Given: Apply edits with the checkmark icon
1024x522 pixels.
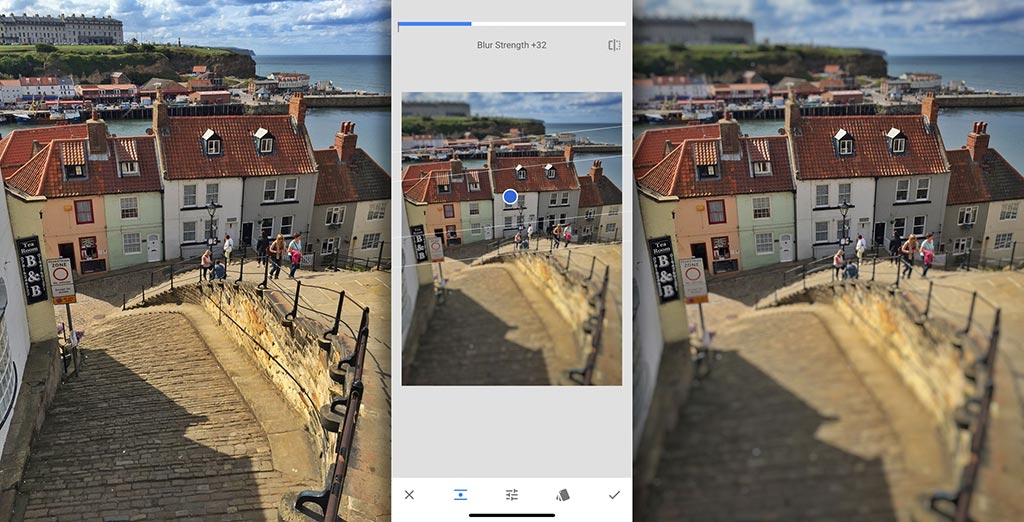Looking at the screenshot, I should [614, 495].
